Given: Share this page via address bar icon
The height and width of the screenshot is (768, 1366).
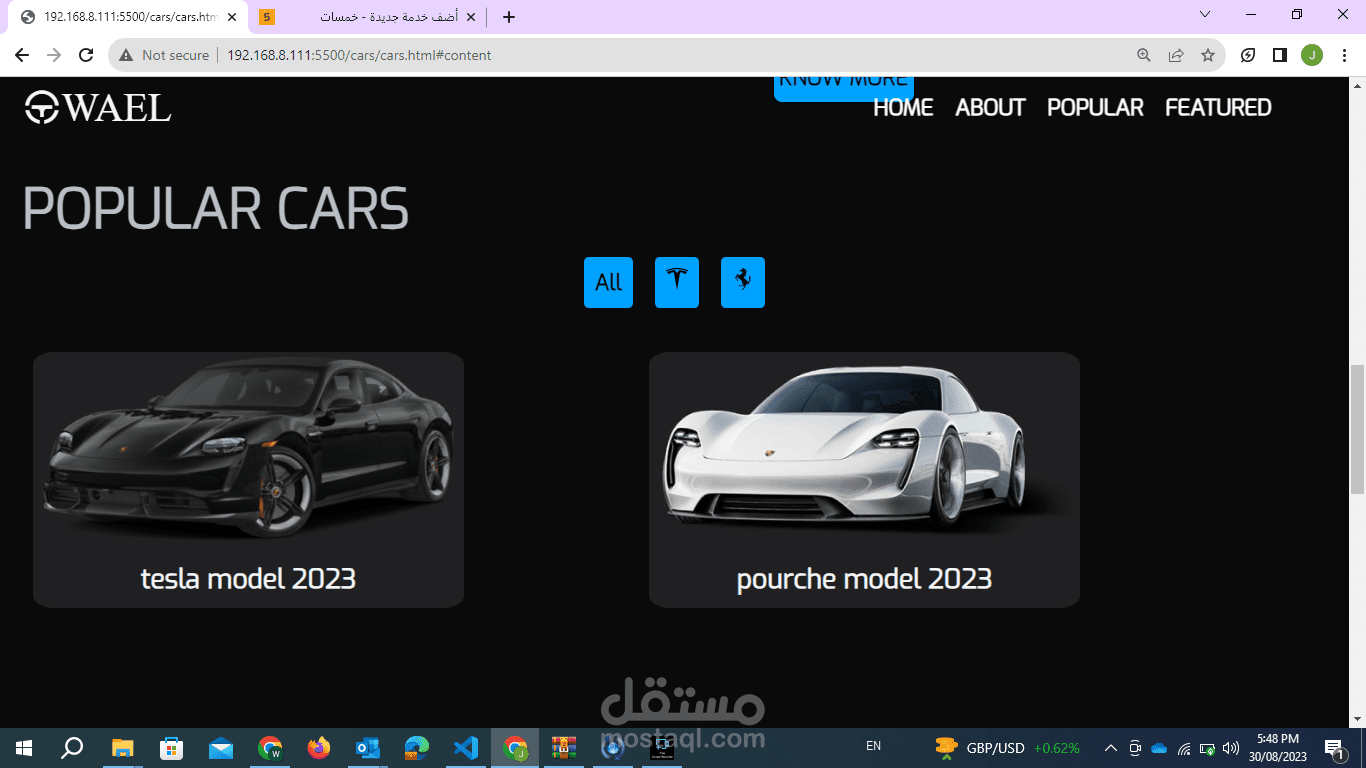Looking at the screenshot, I should tap(1176, 55).
